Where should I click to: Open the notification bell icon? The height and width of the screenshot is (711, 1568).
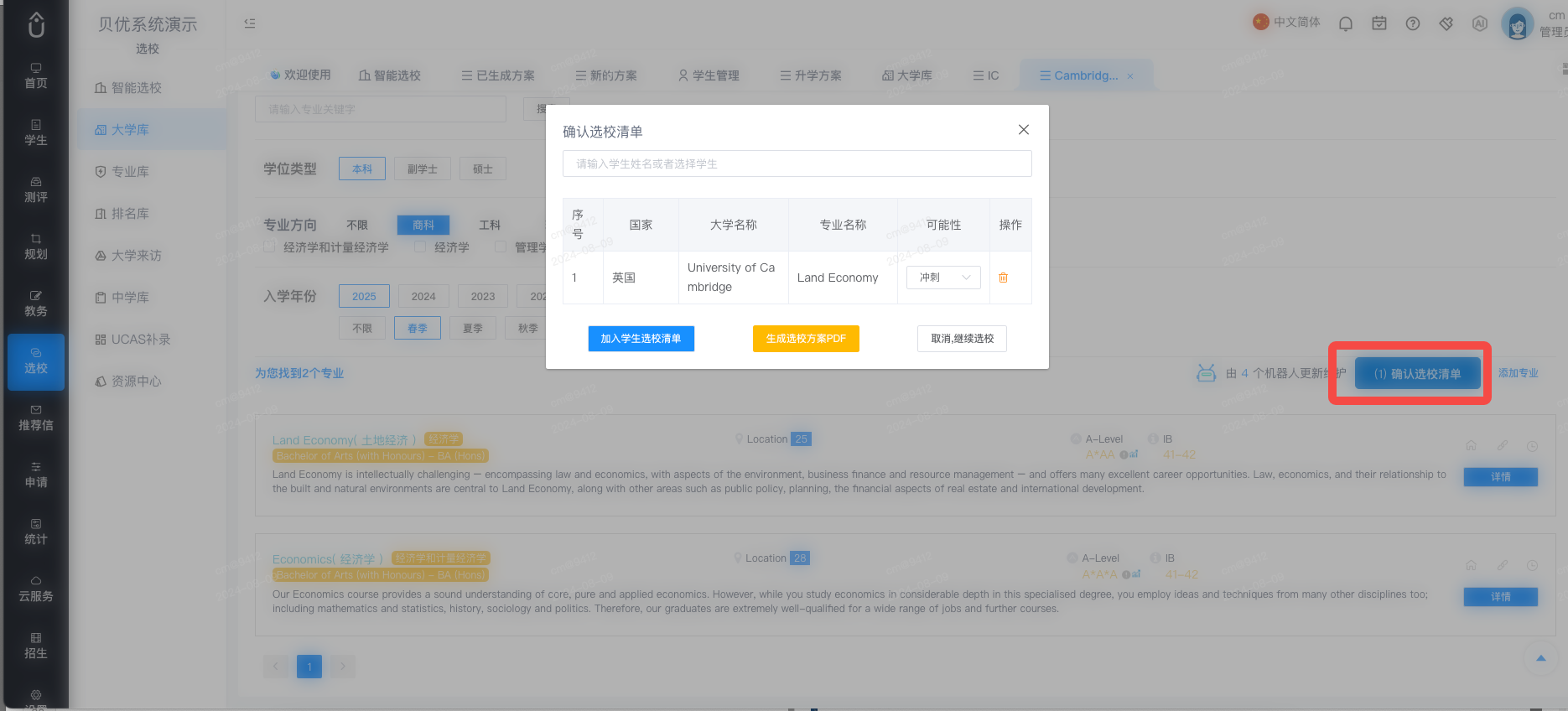pos(1346,23)
